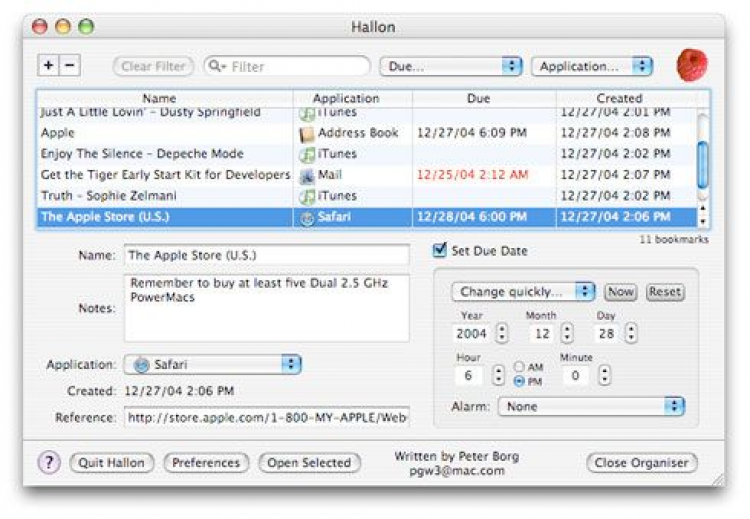This screenshot has height=519, width=750.
Task: Click the Year stepper arrows
Action: pyautogui.click(x=501, y=333)
